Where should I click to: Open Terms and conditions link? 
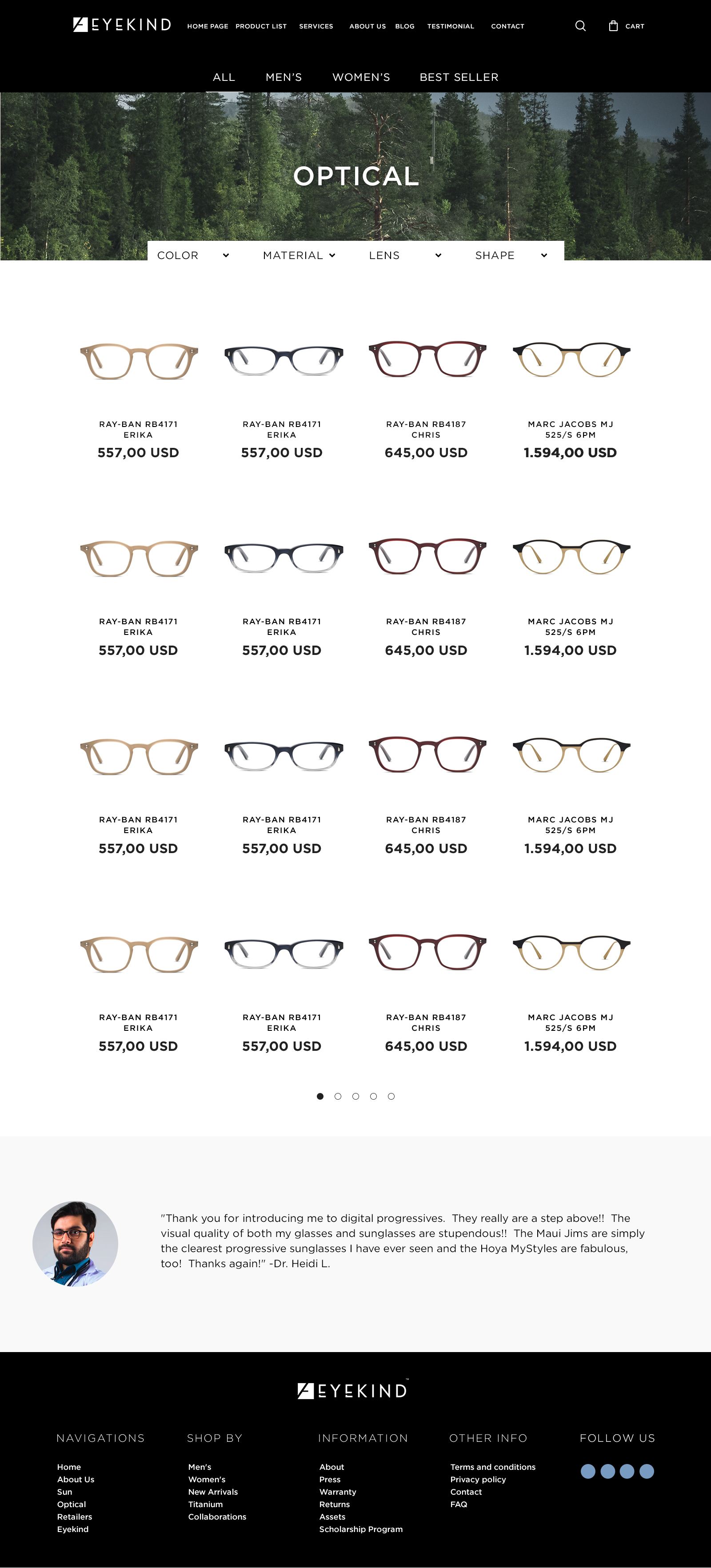[493, 1467]
